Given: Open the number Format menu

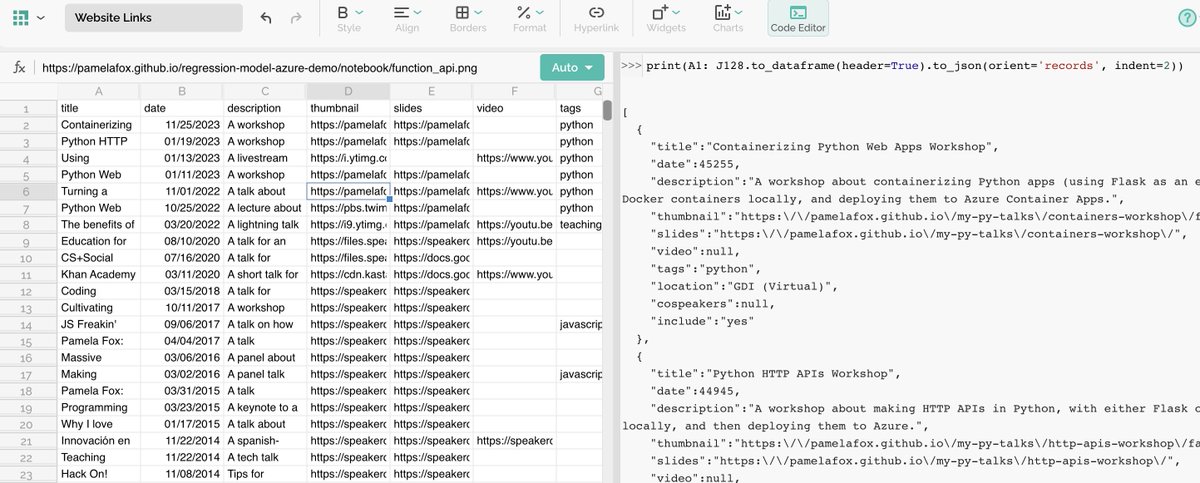Looking at the screenshot, I should pyautogui.click(x=530, y=19).
